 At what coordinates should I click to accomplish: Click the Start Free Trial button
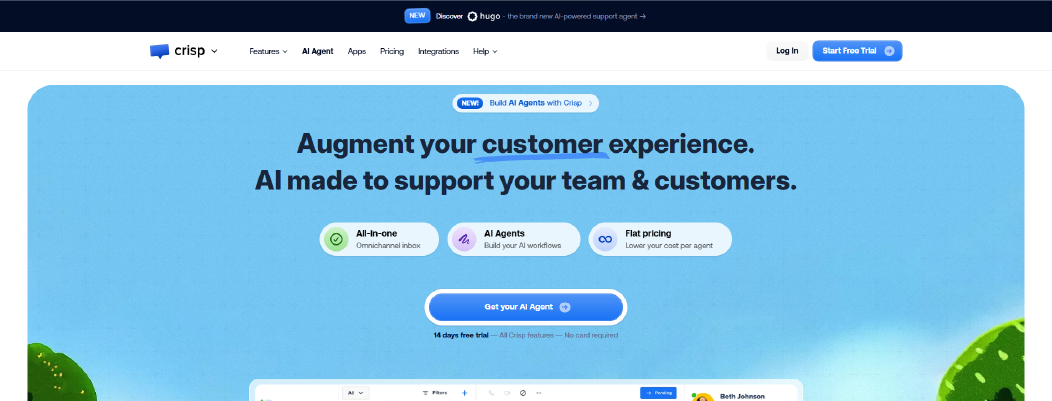857,51
